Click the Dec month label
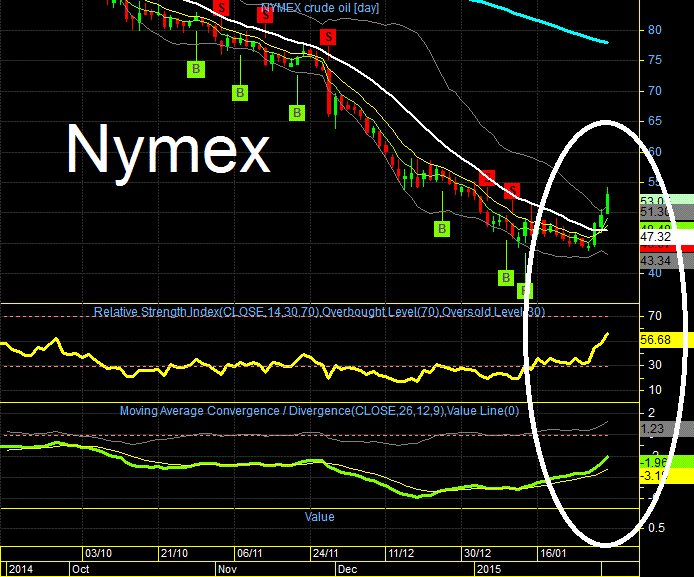The width and height of the screenshot is (694, 577). pyautogui.click(x=347, y=569)
